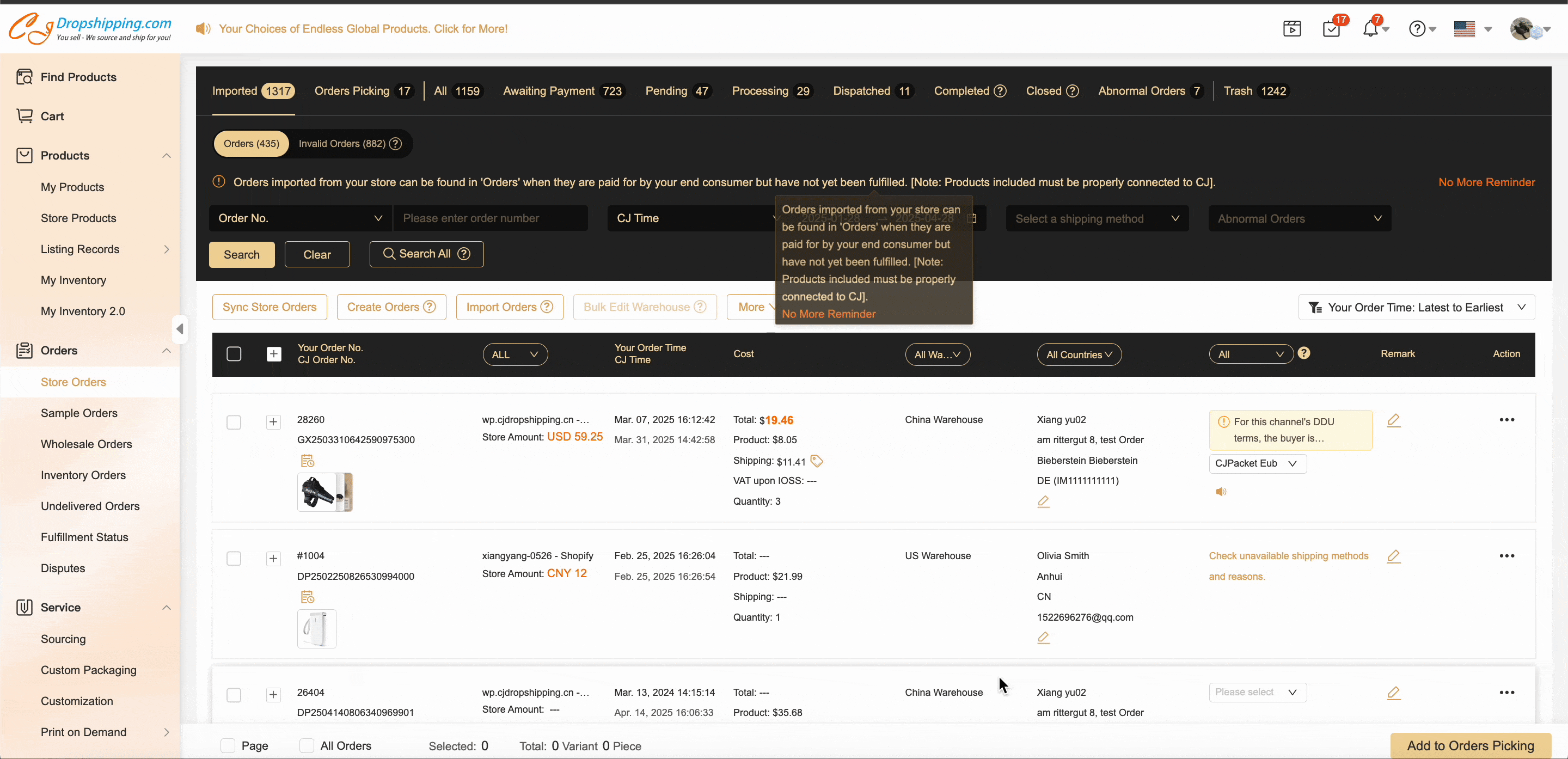Expand all rows with header plus button
This screenshot has height=759, width=1568.
click(274, 353)
